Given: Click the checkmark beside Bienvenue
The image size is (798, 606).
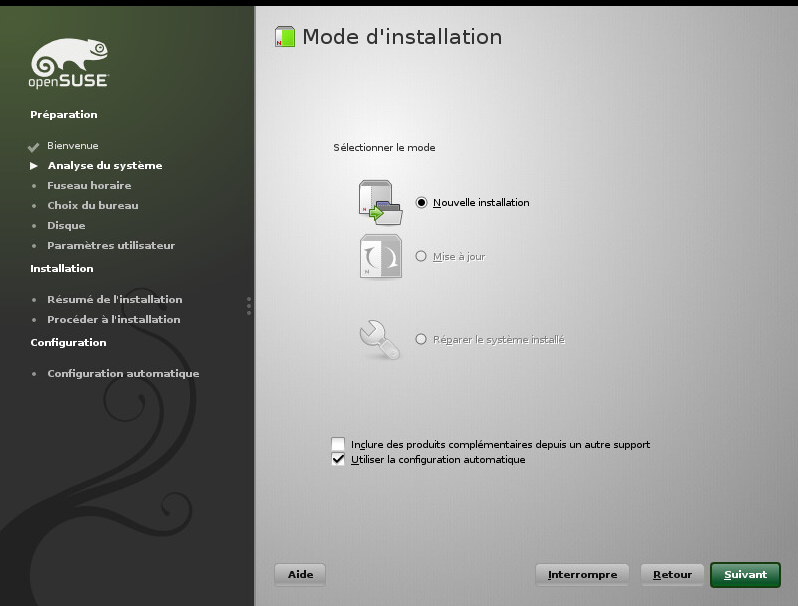Looking at the screenshot, I should 34,147.
